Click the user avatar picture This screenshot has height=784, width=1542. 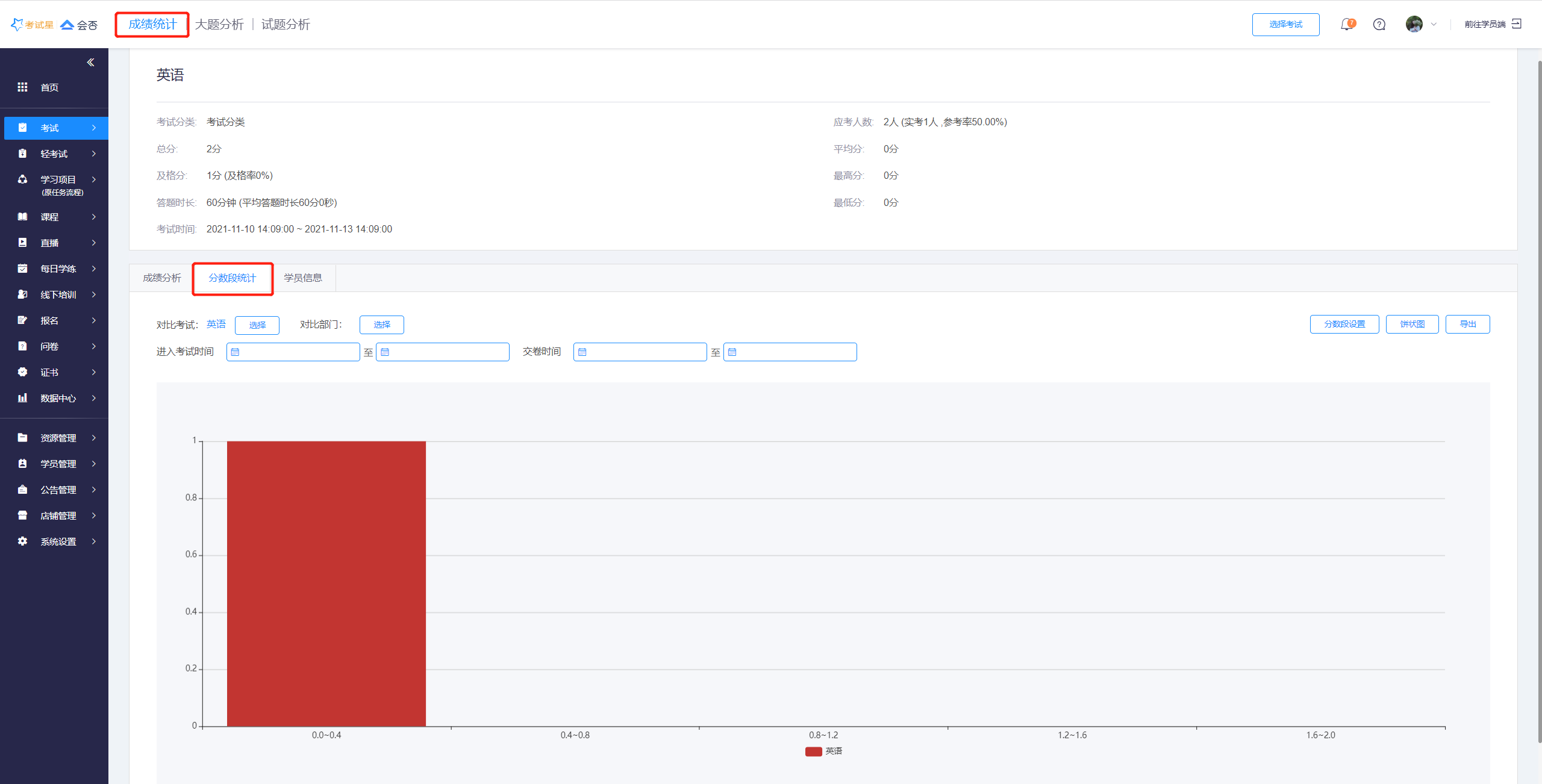click(1414, 24)
